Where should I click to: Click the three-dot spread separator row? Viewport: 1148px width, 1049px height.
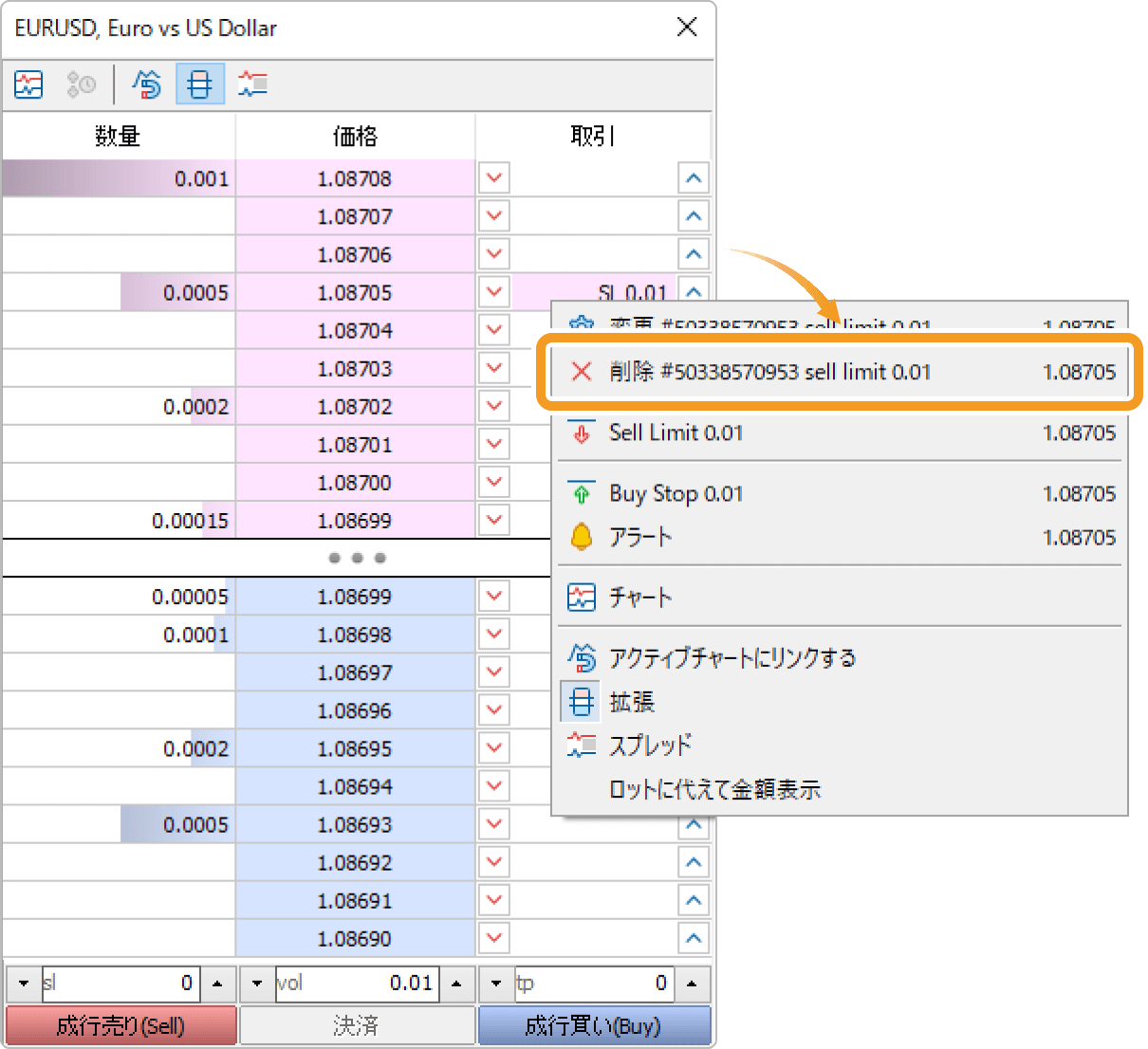pyautogui.click(x=357, y=558)
